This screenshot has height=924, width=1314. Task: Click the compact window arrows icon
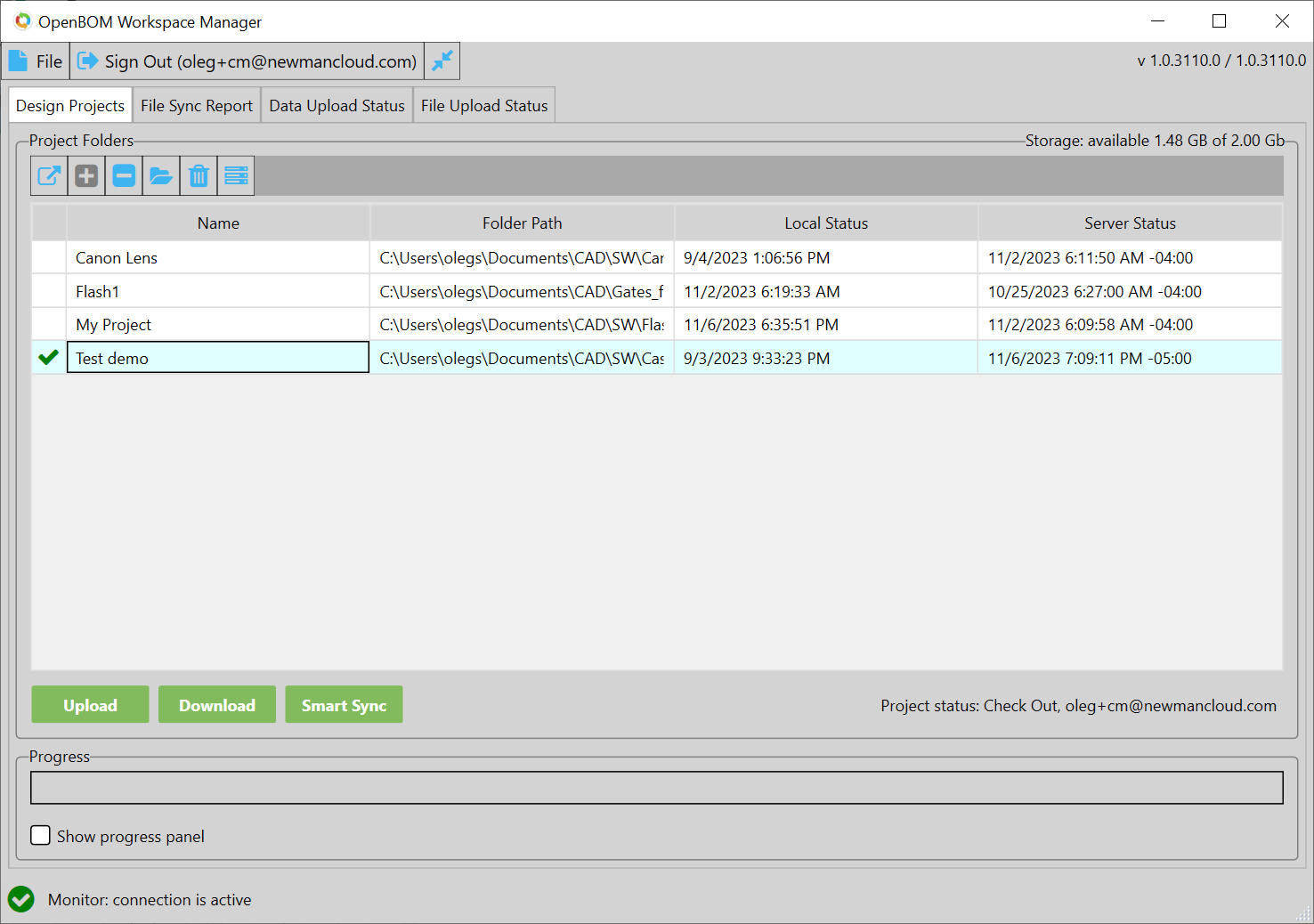click(x=442, y=61)
